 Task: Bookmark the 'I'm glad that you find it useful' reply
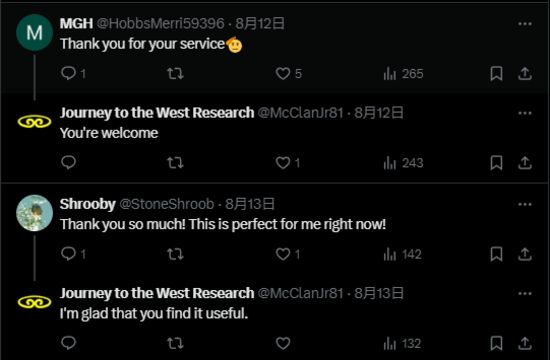496,343
